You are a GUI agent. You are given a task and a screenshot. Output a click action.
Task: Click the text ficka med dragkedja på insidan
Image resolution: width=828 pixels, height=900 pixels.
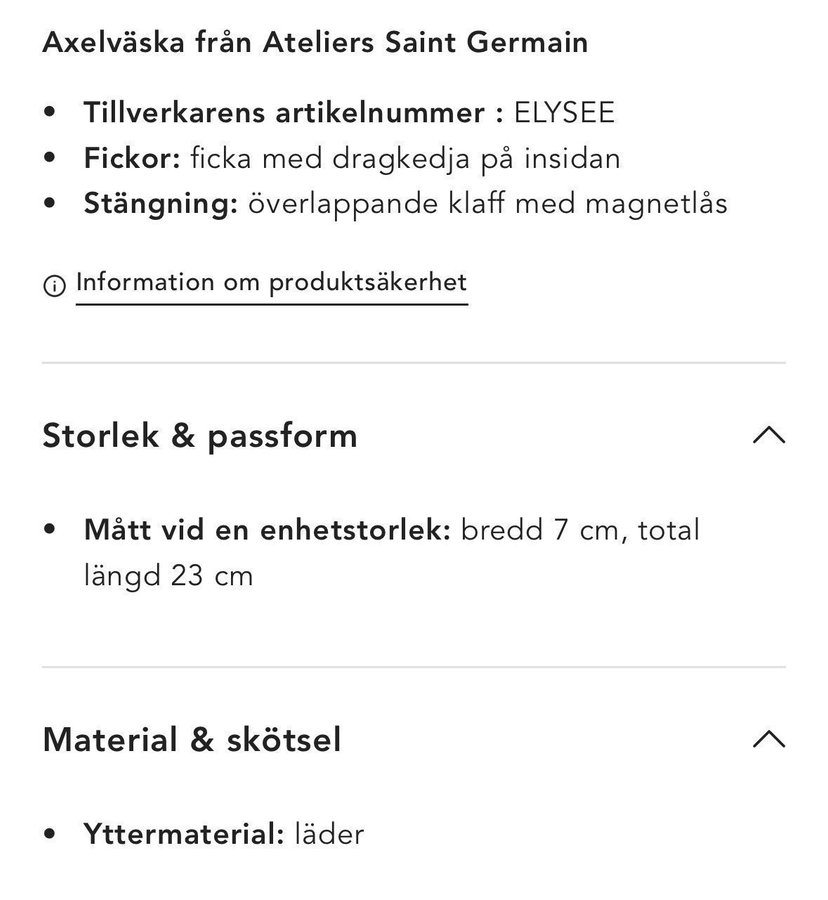click(x=405, y=158)
